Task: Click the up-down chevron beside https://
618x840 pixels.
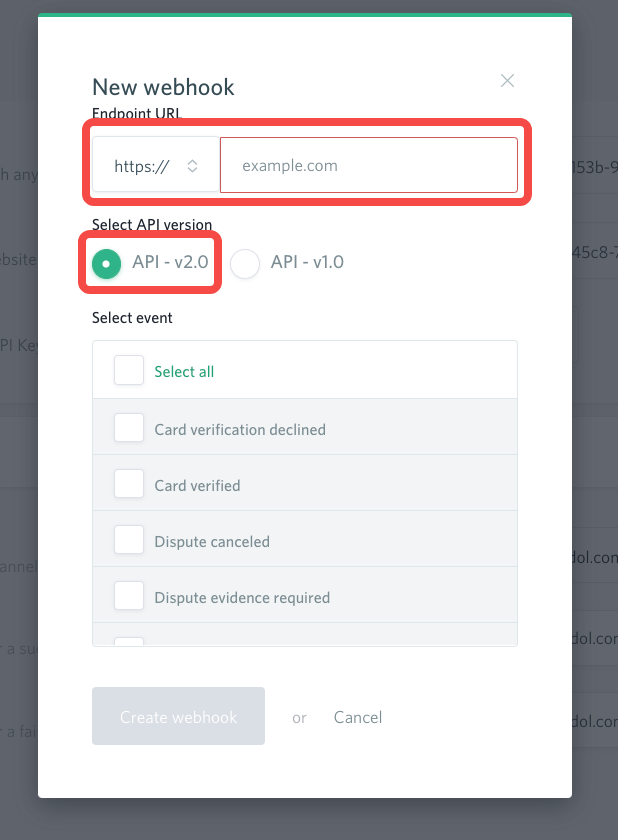Action: click(x=193, y=166)
